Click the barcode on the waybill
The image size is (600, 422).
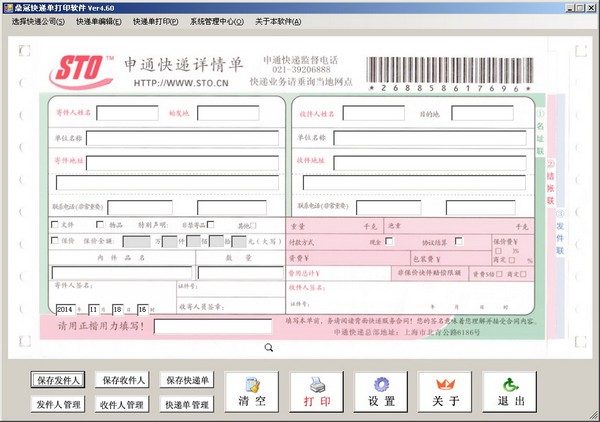(450, 70)
